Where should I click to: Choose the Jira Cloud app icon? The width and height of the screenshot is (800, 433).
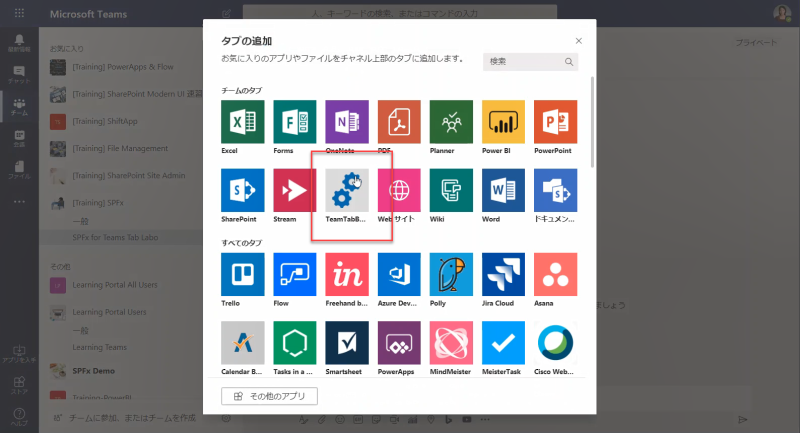(x=503, y=274)
